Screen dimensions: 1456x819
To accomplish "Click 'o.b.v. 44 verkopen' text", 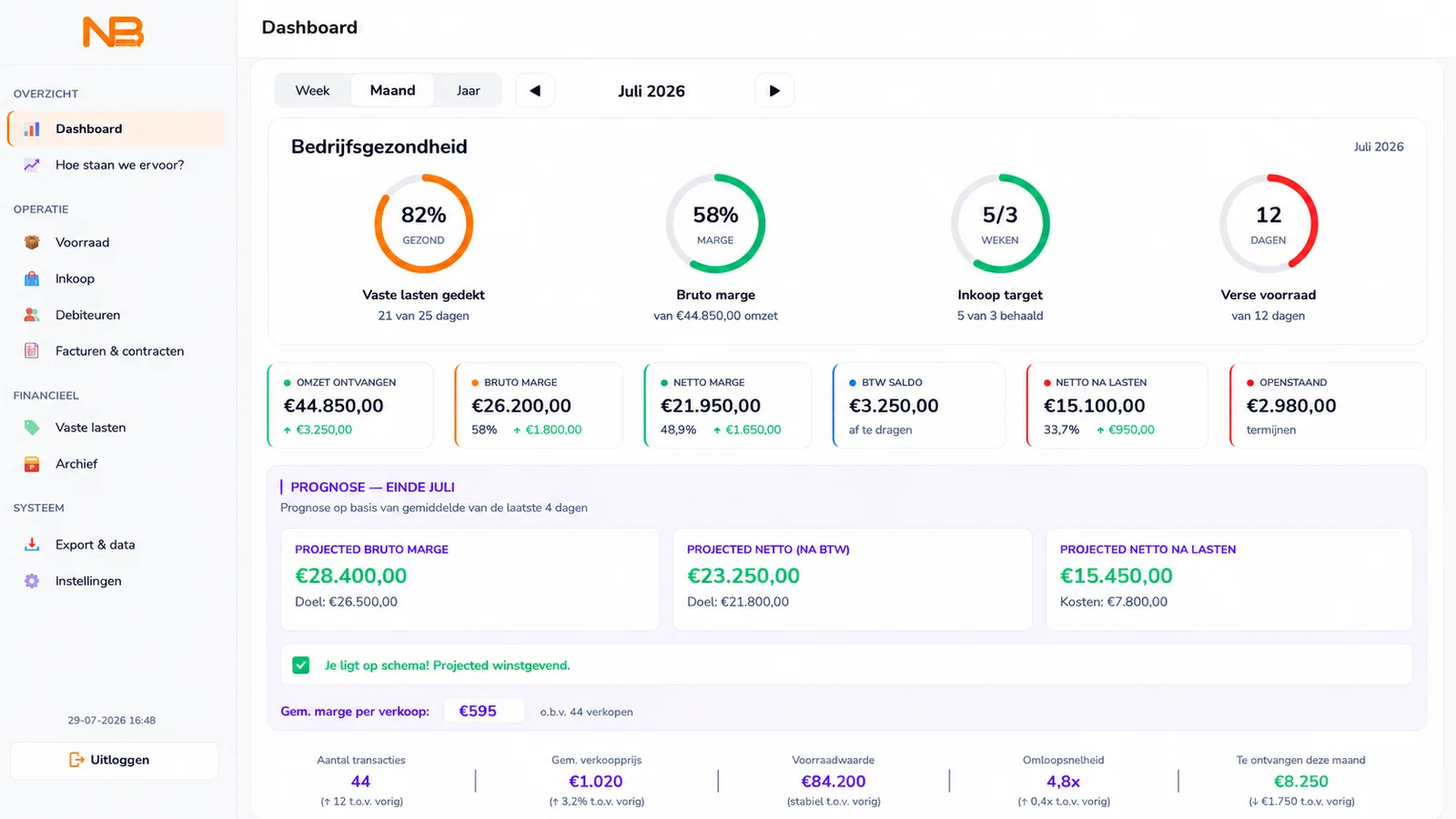I will coord(587,712).
